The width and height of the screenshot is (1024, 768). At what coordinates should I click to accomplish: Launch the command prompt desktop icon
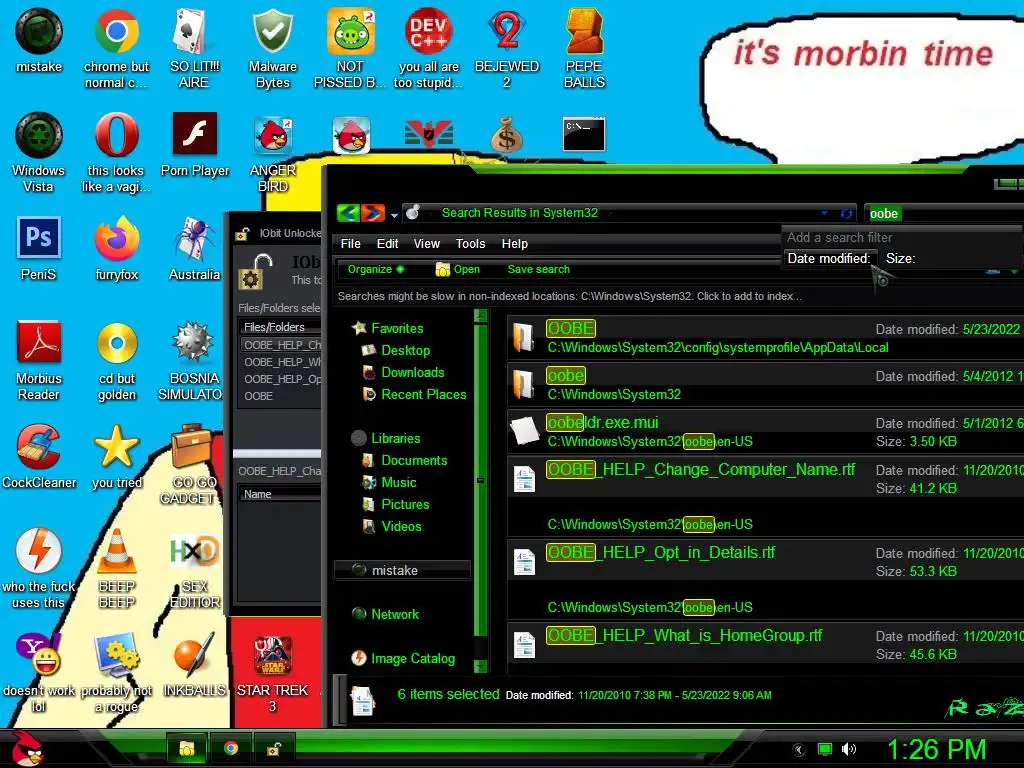pyautogui.click(x=584, y=134)
